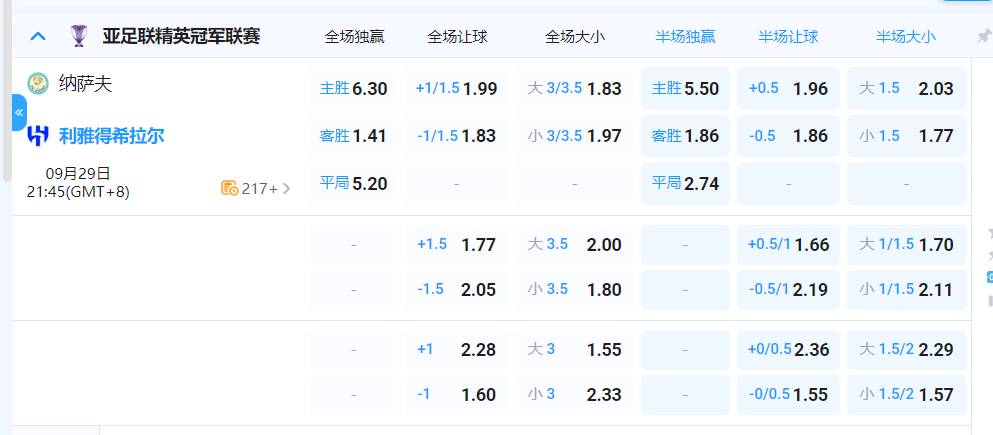Choose handicap +1/1.5 at 1.99
Screen dimensions: 993x435
pyautogui.click(x=456, y=89)
